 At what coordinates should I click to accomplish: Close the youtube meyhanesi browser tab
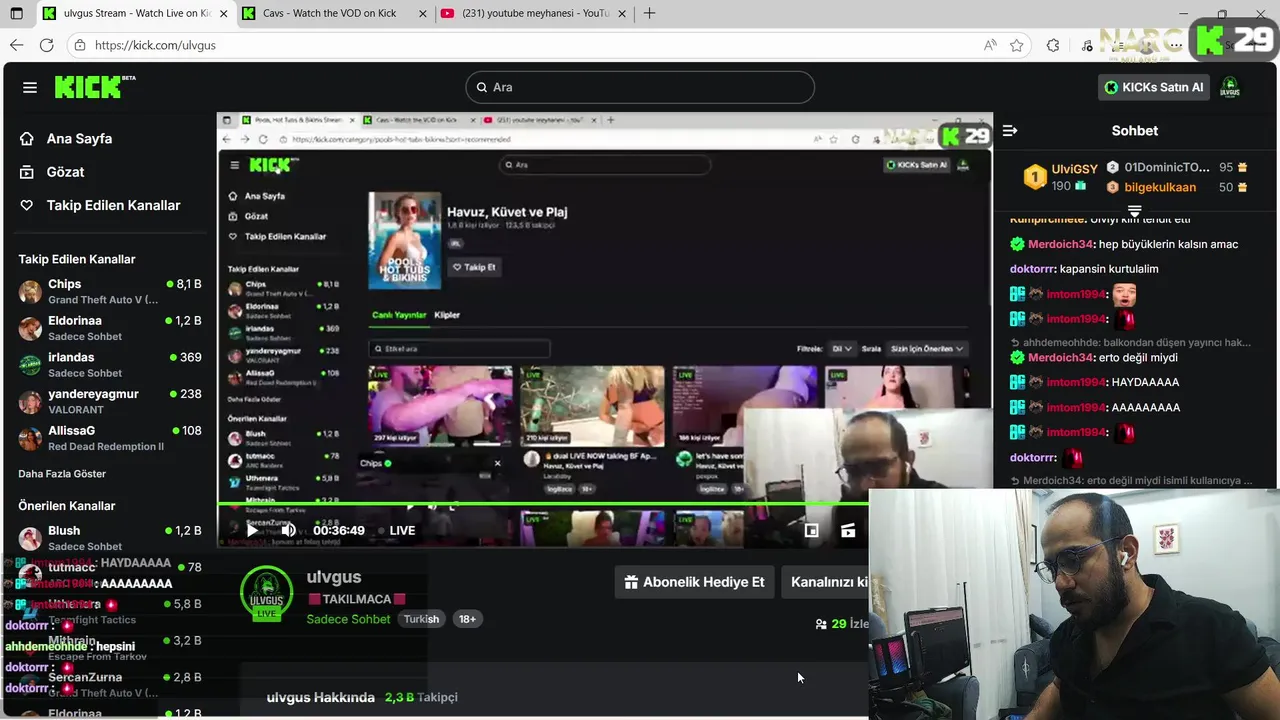click(621, 14)
